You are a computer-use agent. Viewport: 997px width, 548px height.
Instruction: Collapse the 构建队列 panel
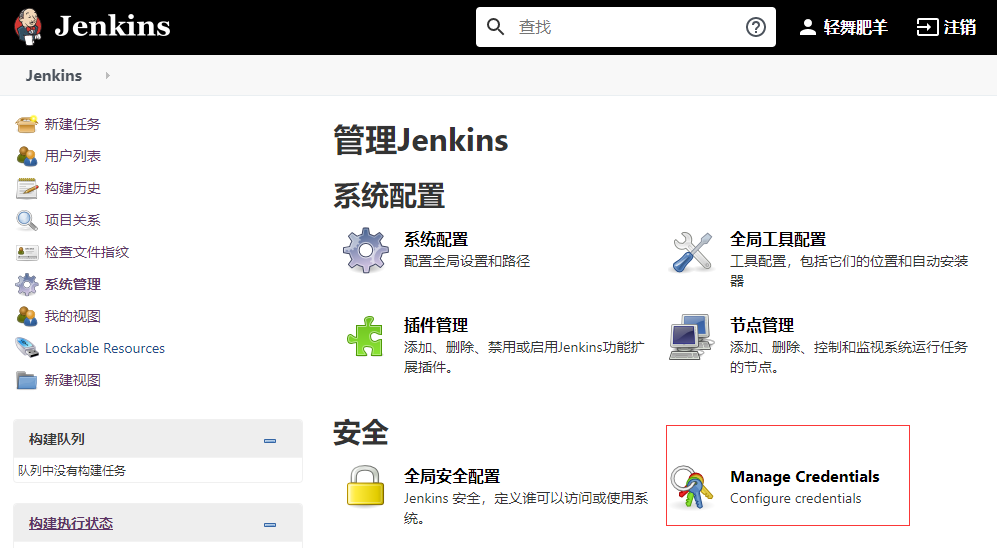point(270,441)
